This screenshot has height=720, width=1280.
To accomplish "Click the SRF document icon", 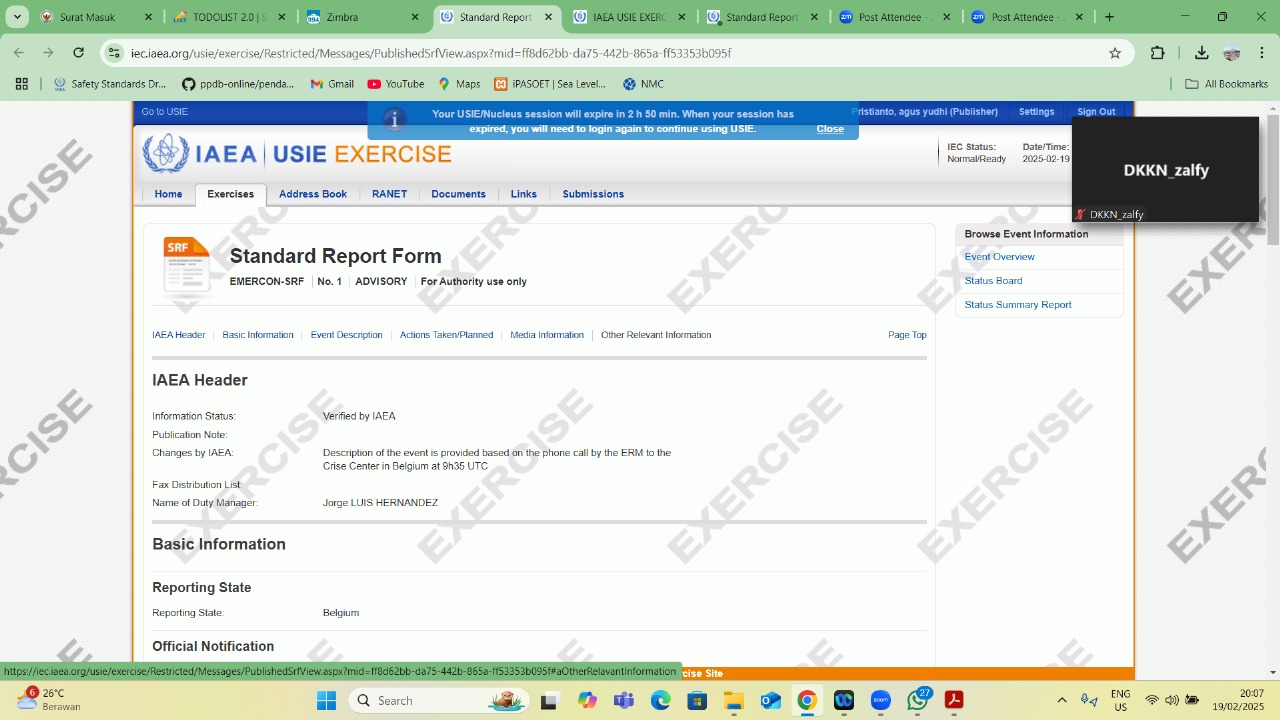I will click(186, 264).
